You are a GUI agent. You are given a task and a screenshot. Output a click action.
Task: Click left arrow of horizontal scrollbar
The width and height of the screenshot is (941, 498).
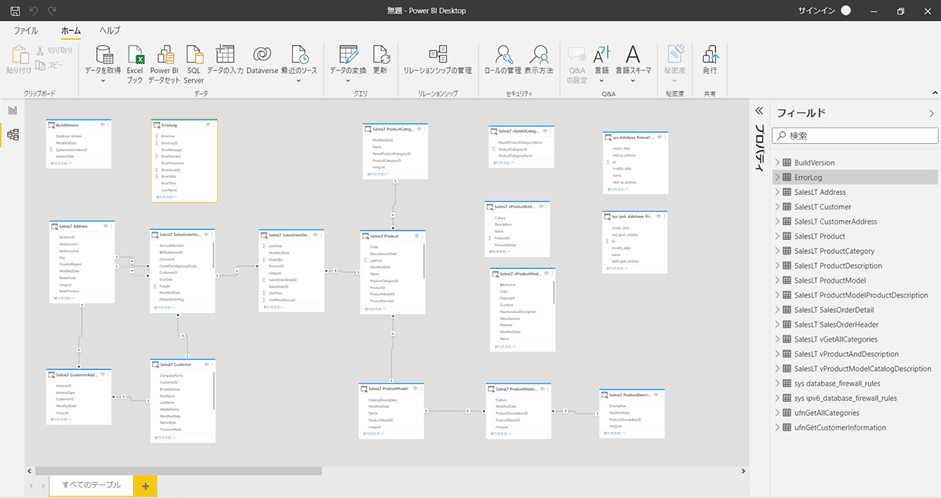pos(29,471)
